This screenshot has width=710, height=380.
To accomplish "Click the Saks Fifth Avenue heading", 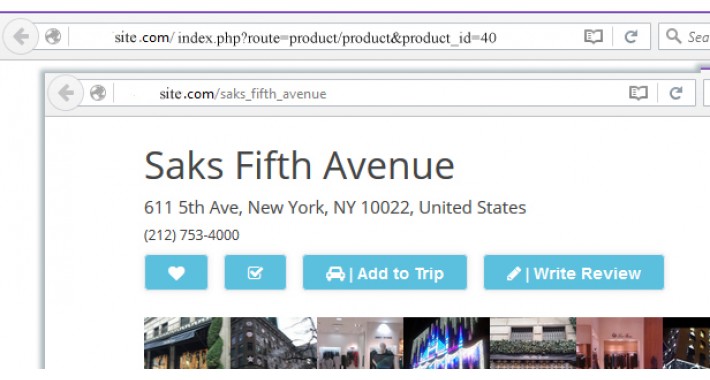I will click(299, 166).
